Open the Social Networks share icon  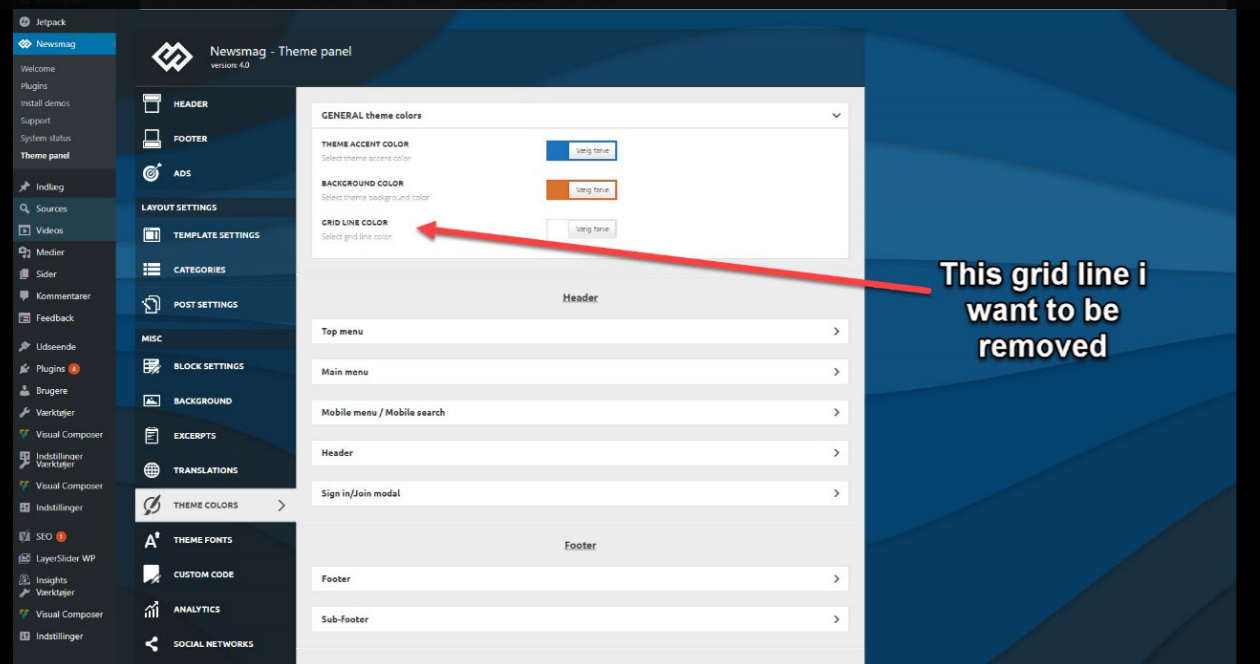(152, 644)
